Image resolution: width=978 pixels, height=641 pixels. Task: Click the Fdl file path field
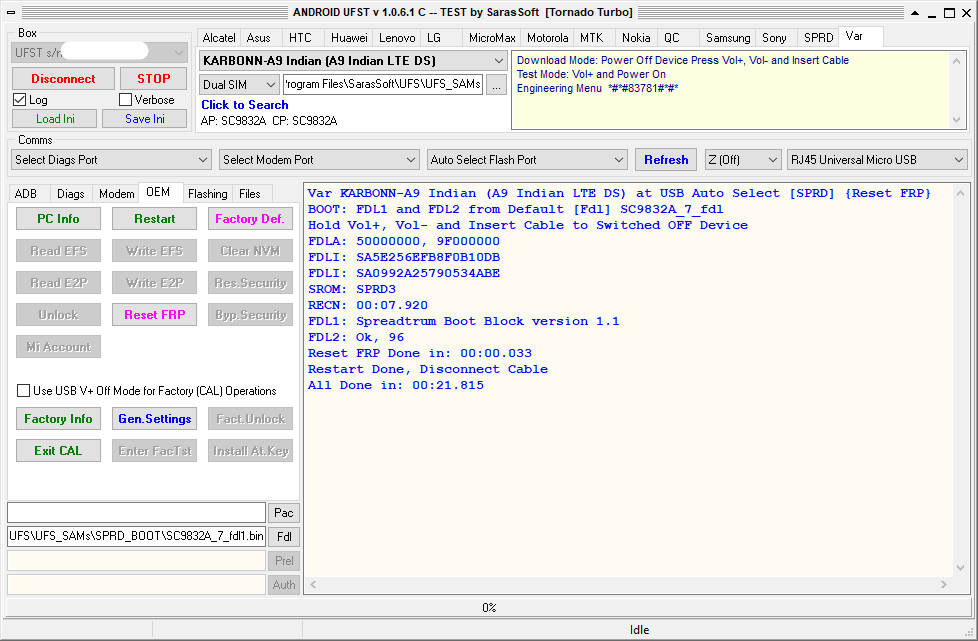(x=137, y=536)
